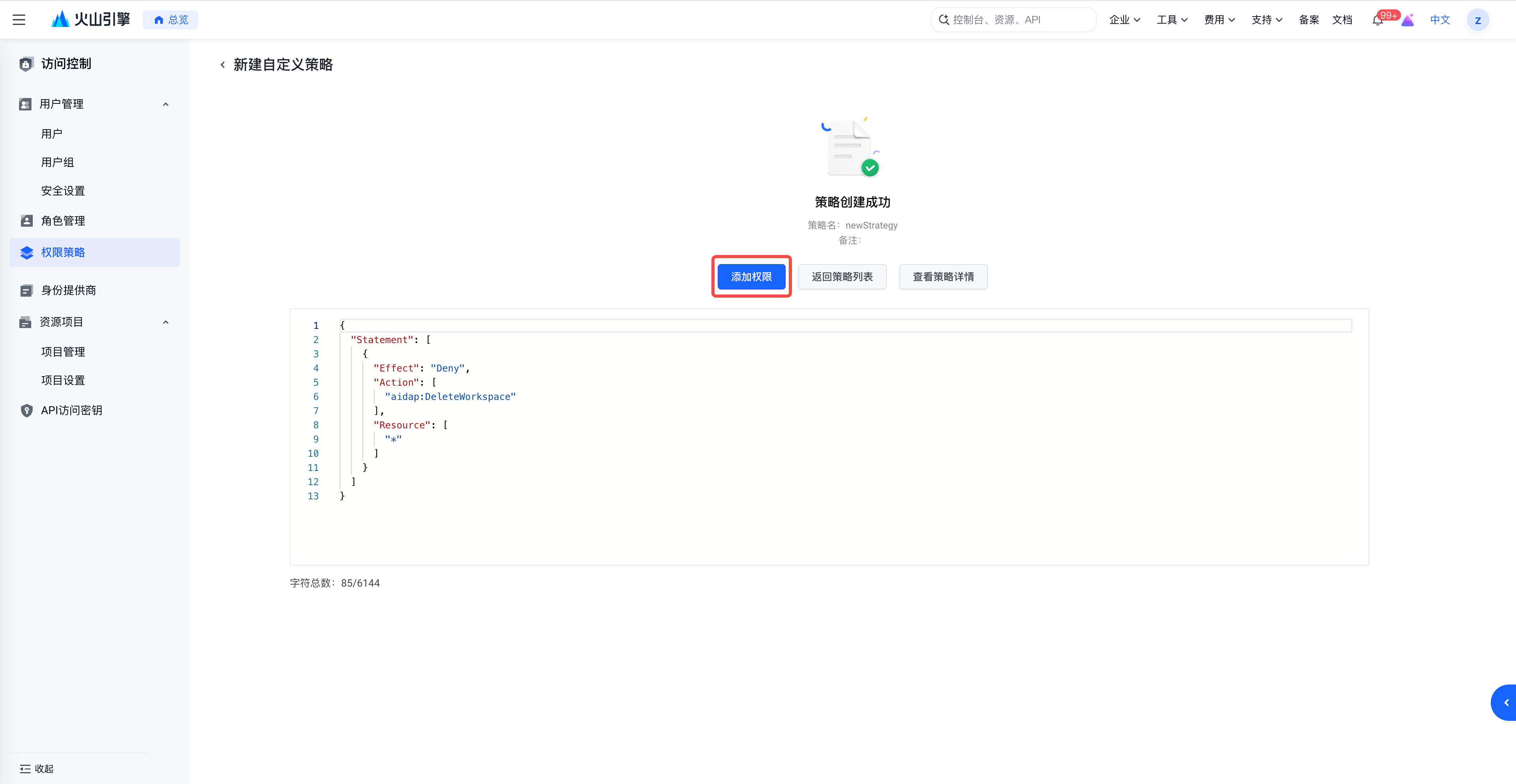1516x784 pixels.
Task: Click the purple flask promotion icon
Action: [1408, 20]
